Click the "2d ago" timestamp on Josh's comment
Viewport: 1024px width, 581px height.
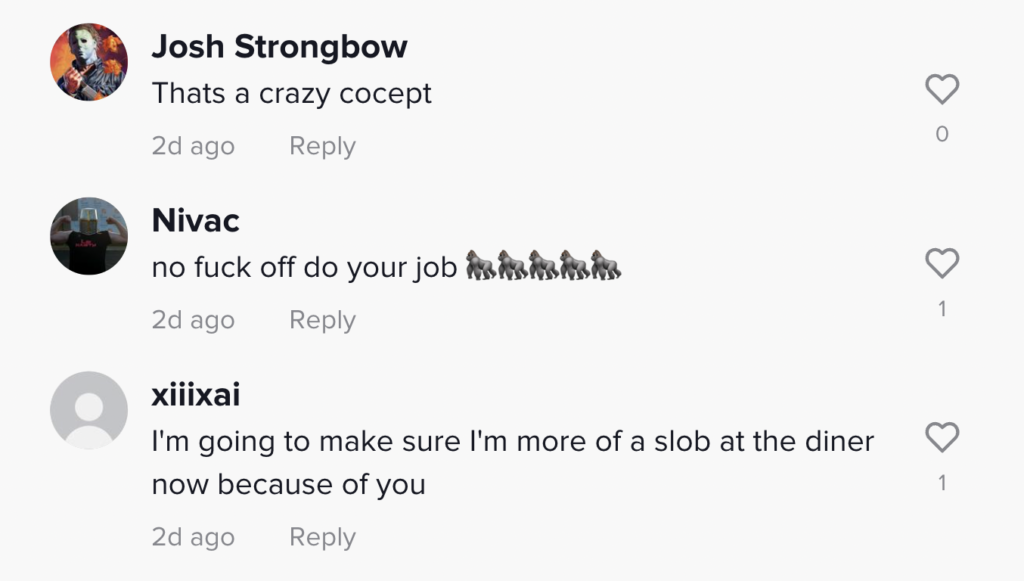coord(193,146)
